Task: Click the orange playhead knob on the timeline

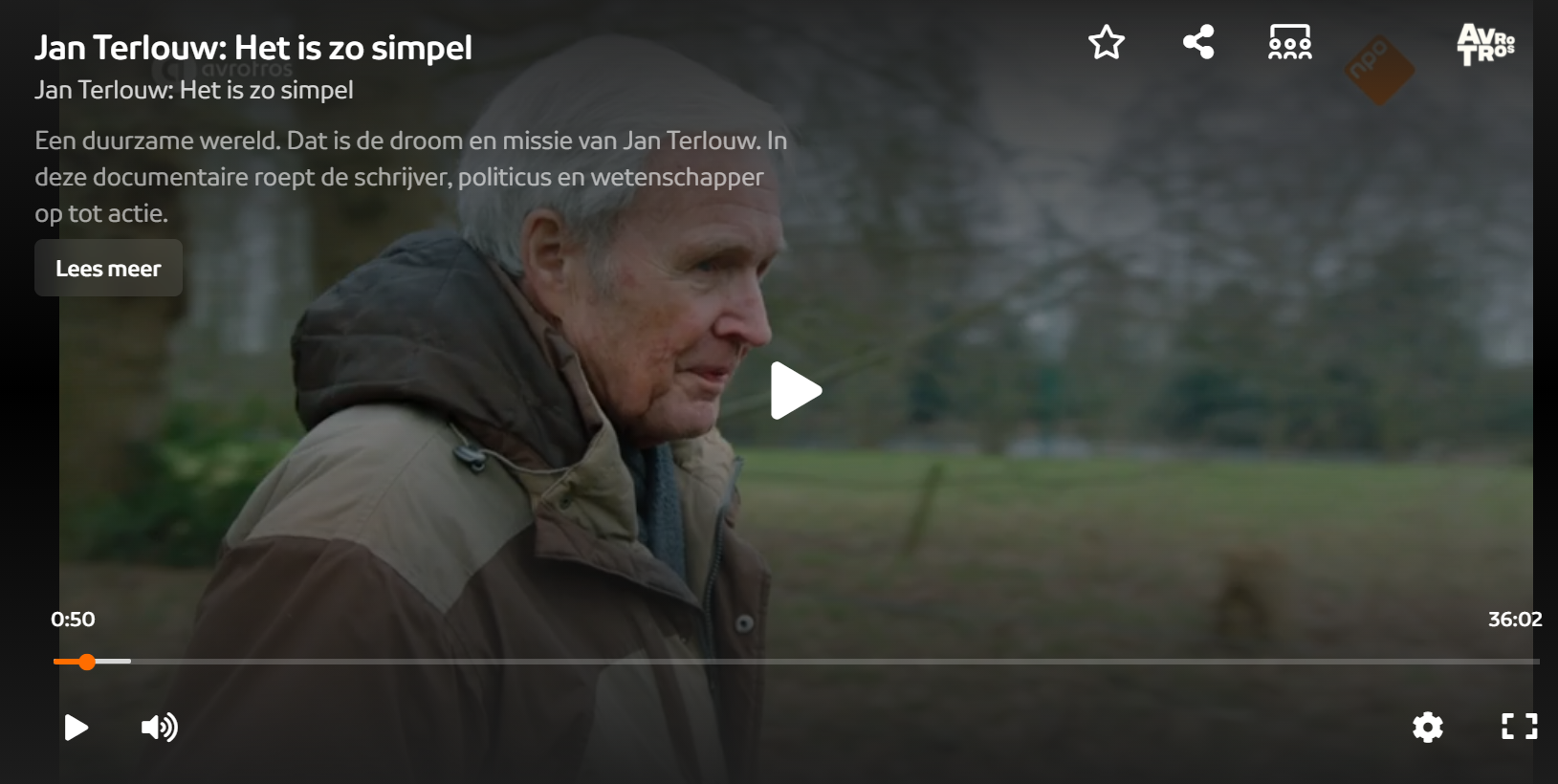Action: [87, 662]
